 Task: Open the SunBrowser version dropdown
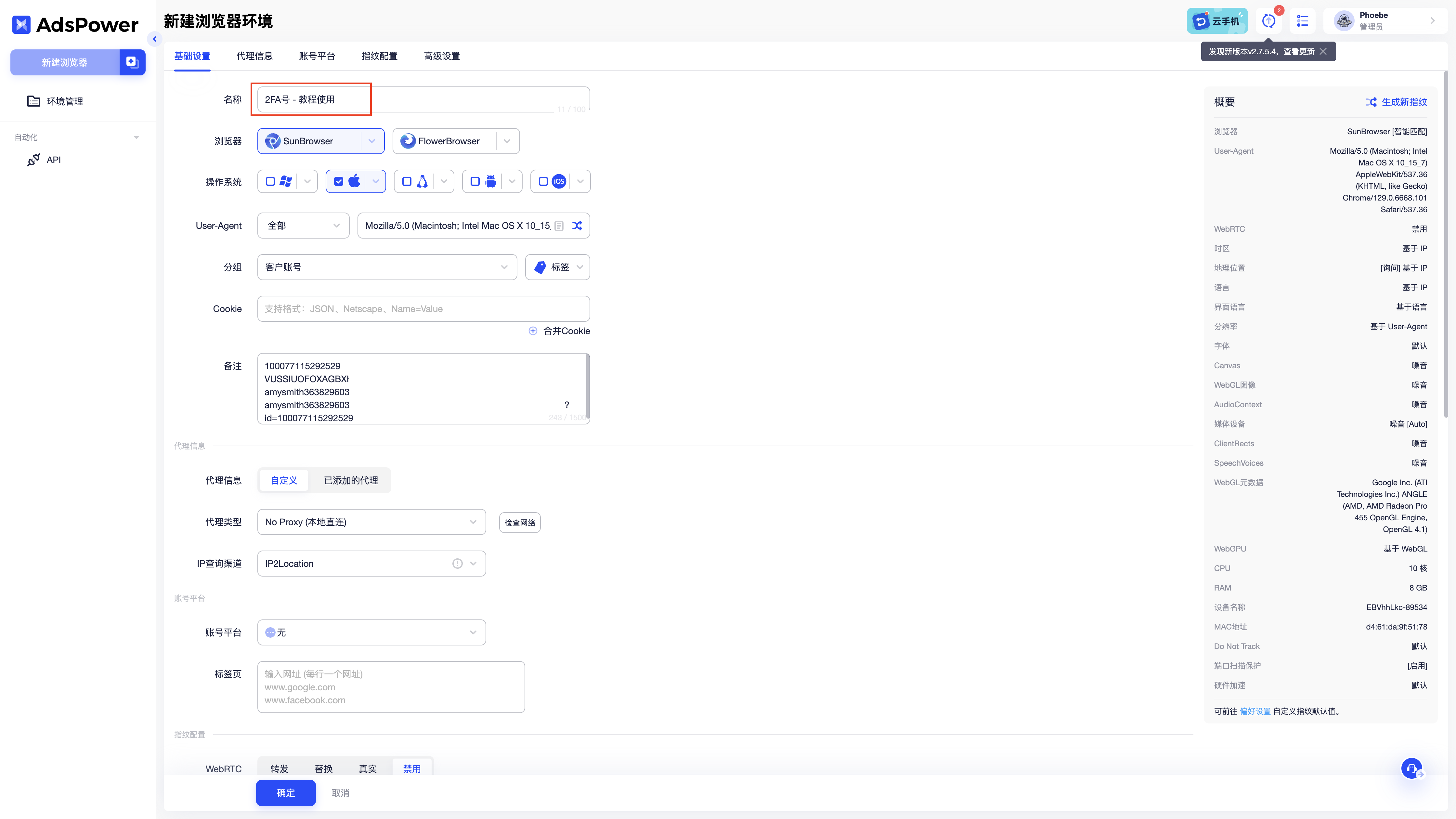tap(372, 141)
